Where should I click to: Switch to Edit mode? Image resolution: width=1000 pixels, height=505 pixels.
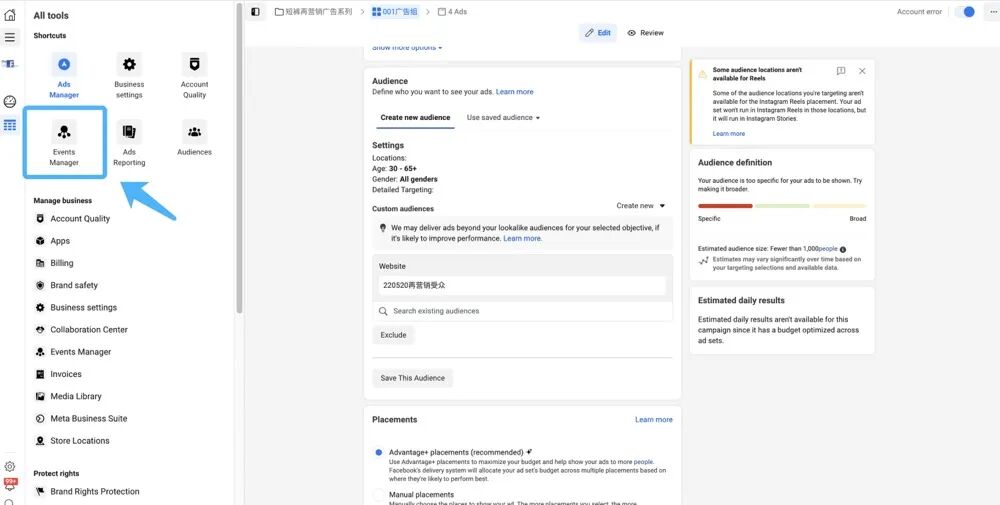tap(598, 33)
